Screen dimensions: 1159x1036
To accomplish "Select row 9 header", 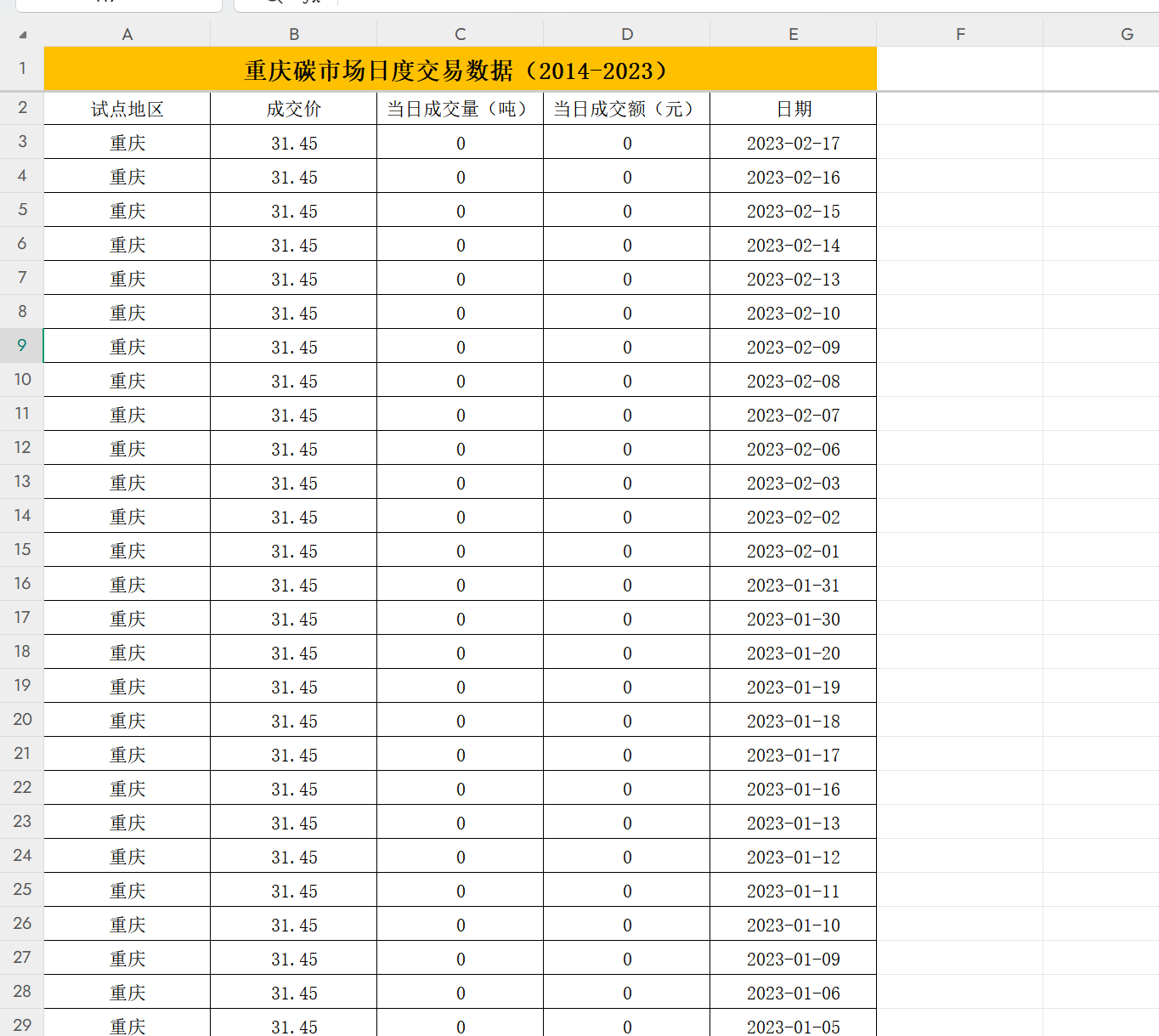I will [x=22, y=346].
